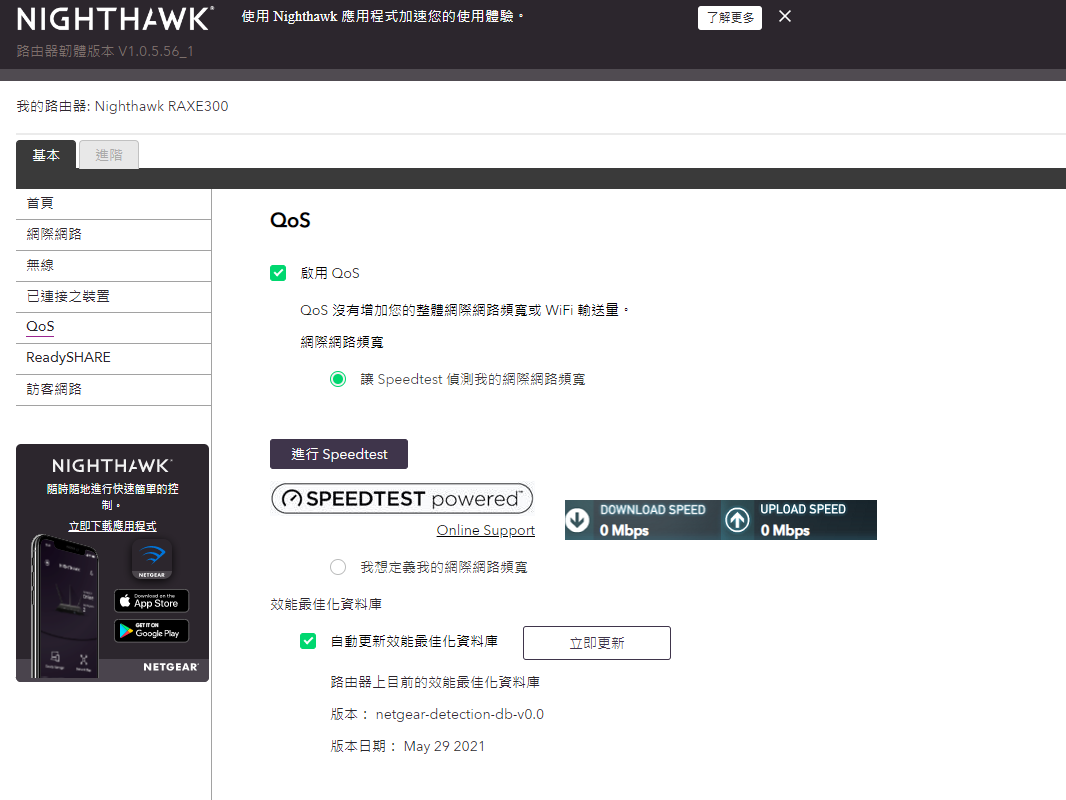Click the 進行 Speedtest button
Viewport: 1066px width, 800px height.
(339, 454)
